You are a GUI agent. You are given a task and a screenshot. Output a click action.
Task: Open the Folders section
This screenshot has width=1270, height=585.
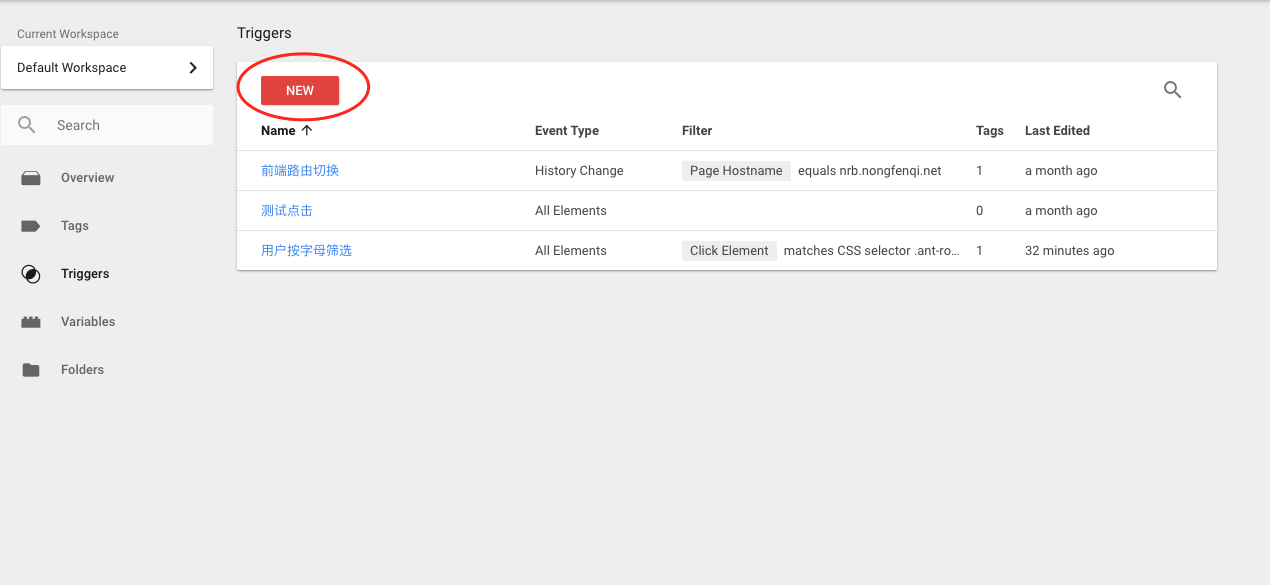(82, 370)
